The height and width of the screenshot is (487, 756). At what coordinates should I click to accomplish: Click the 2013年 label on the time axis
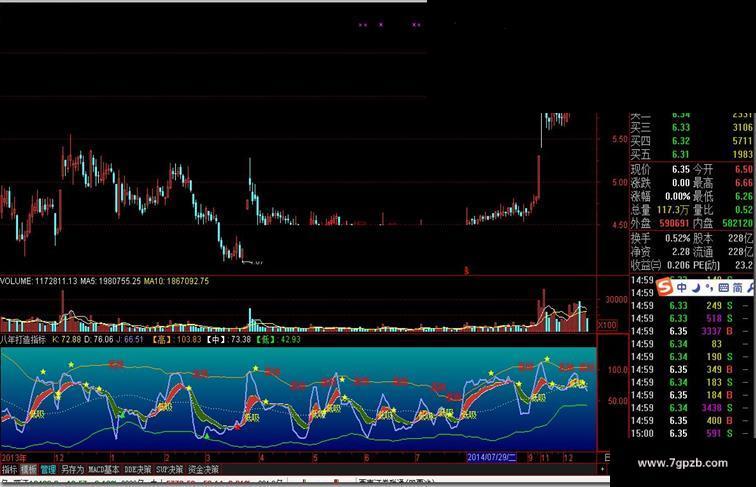click(14, 458)
